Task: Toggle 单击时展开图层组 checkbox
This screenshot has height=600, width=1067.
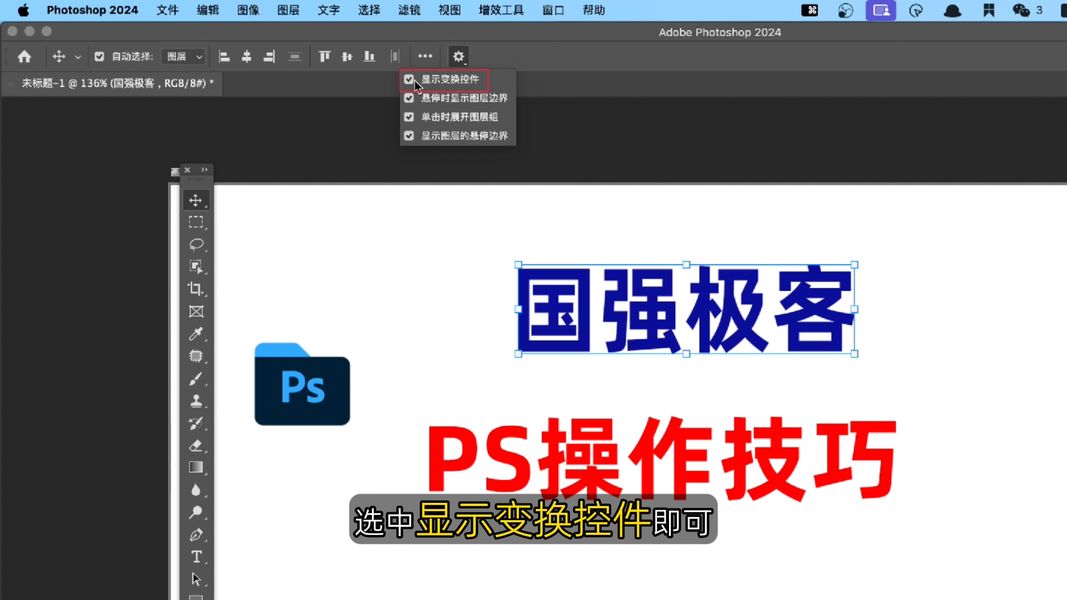Action: coord(409,117)
